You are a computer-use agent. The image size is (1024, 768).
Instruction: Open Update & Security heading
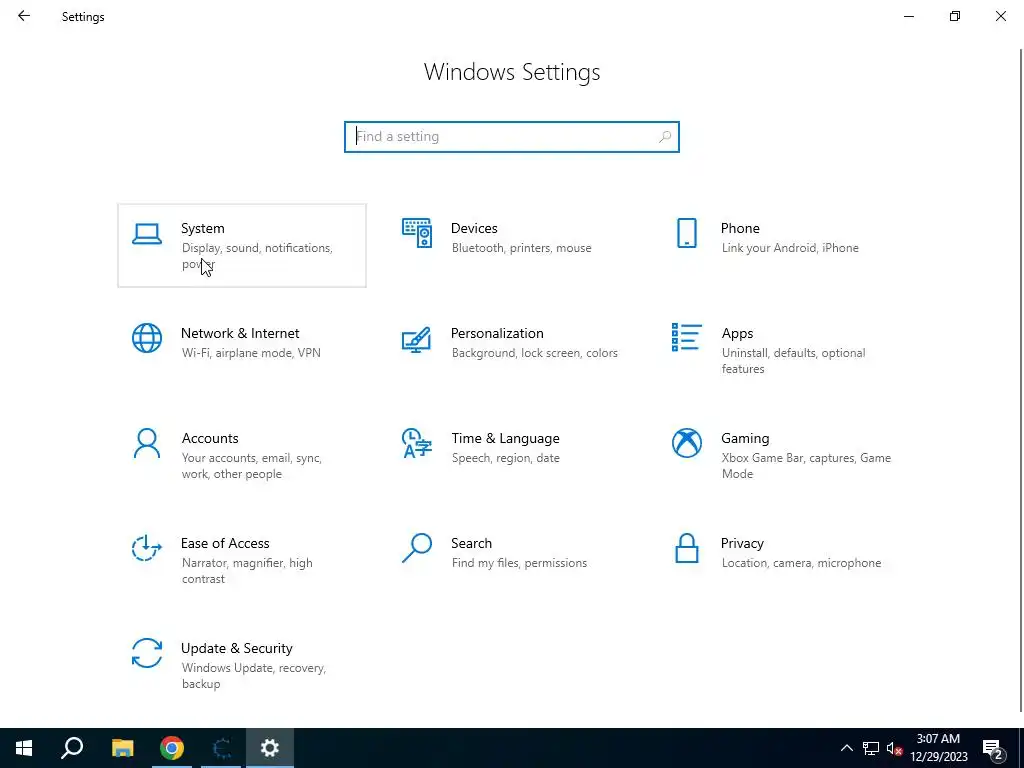[x=236, y=648]
